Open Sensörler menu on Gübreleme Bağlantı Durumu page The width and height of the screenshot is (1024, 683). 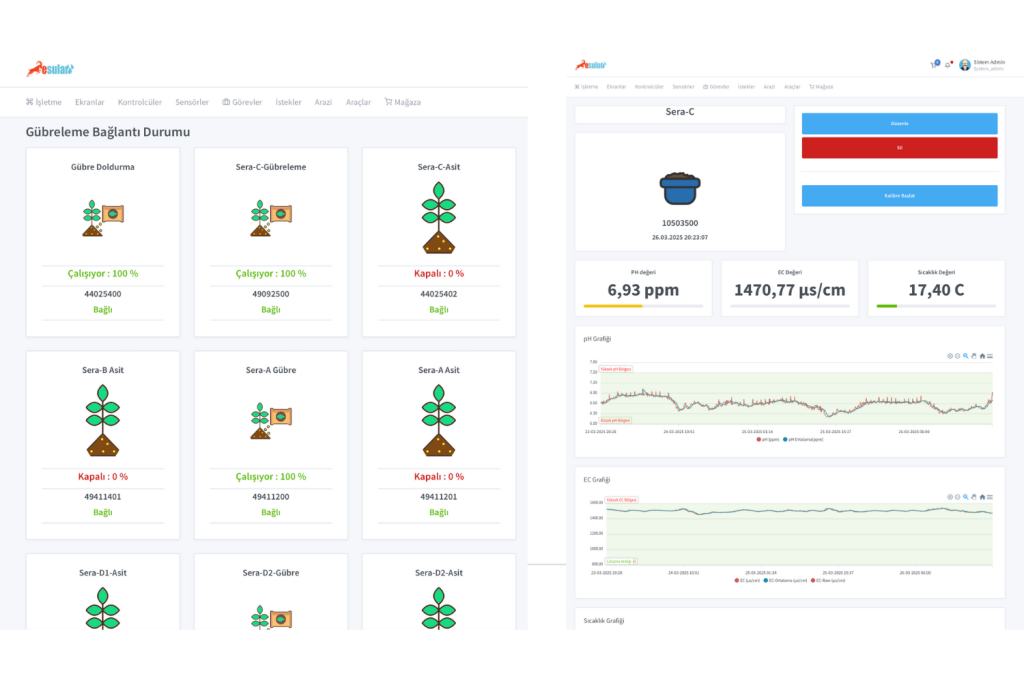click(x=191, y=102)
